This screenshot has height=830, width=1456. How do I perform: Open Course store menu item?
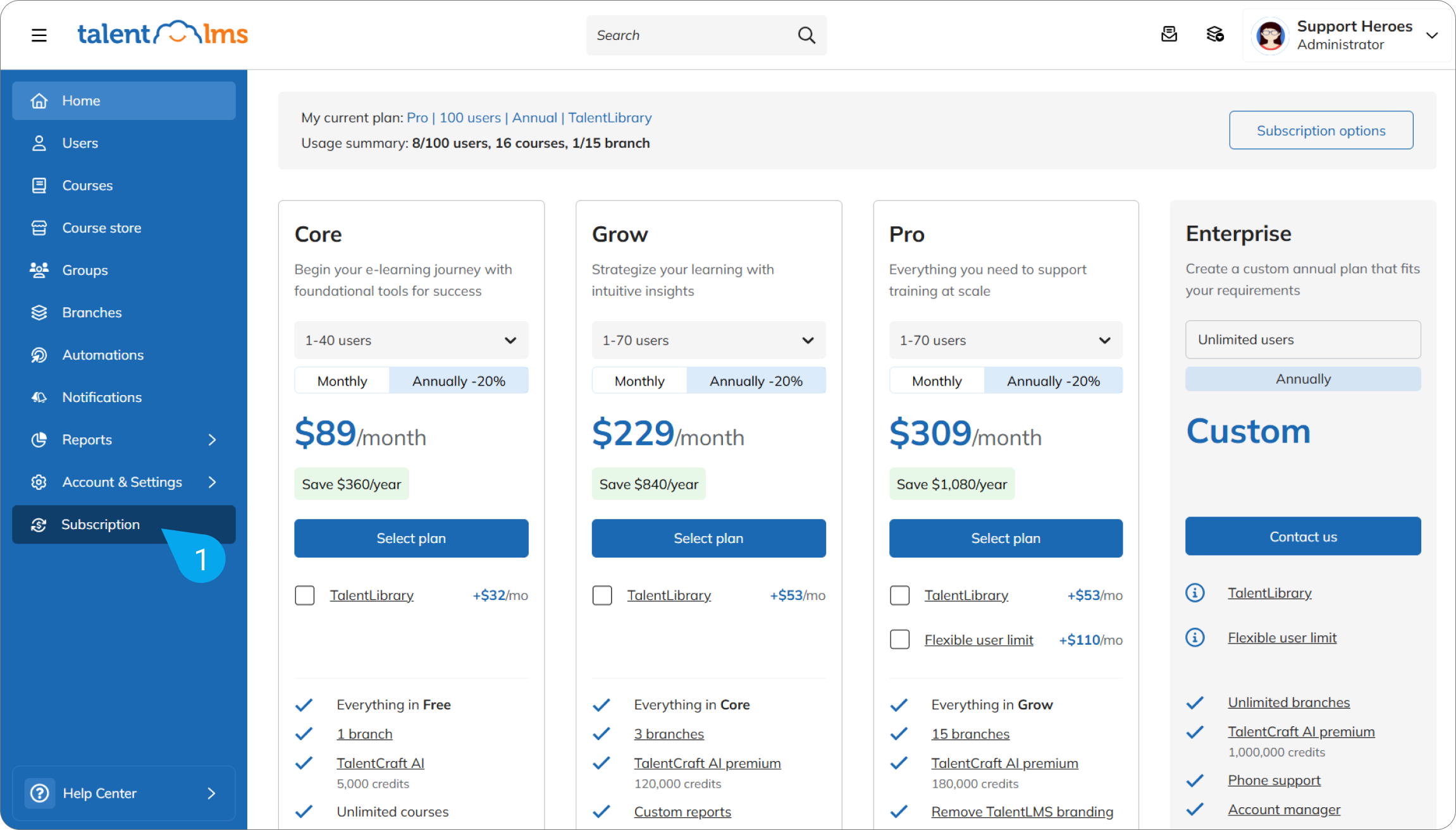(124, 228)
